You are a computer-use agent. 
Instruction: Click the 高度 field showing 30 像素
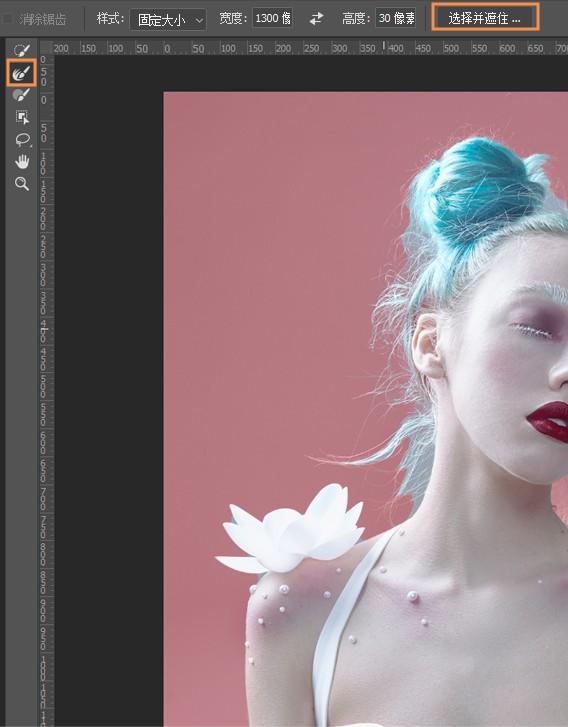tap(396, 19)
